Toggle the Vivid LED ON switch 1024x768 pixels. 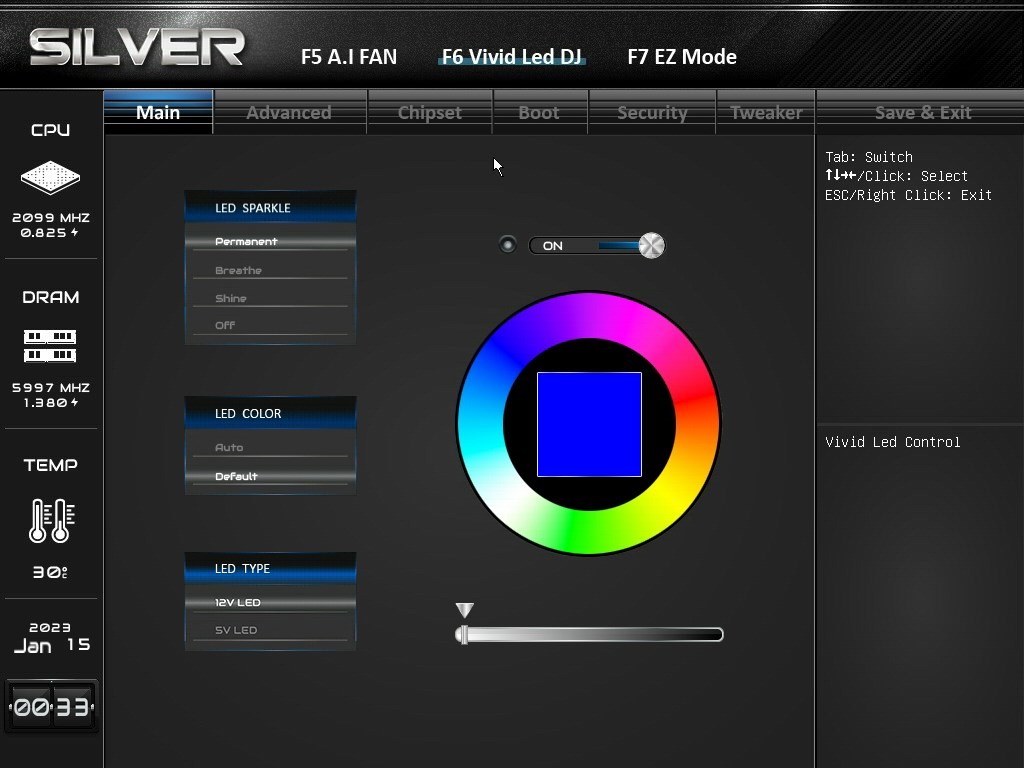point(597,246)
